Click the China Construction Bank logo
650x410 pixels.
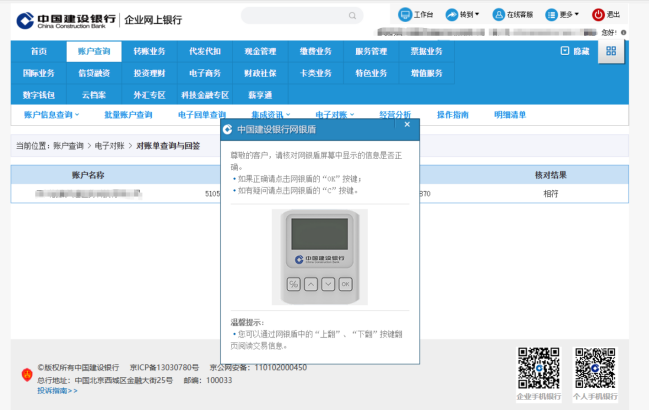click(66, 20)
